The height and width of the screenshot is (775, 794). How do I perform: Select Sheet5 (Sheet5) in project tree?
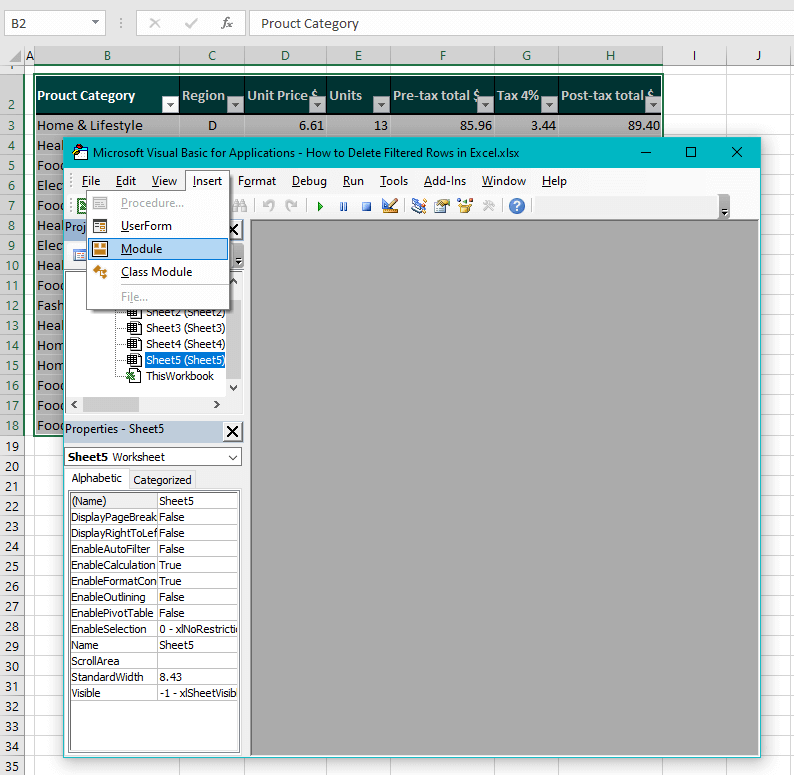[x=185, y=360]
